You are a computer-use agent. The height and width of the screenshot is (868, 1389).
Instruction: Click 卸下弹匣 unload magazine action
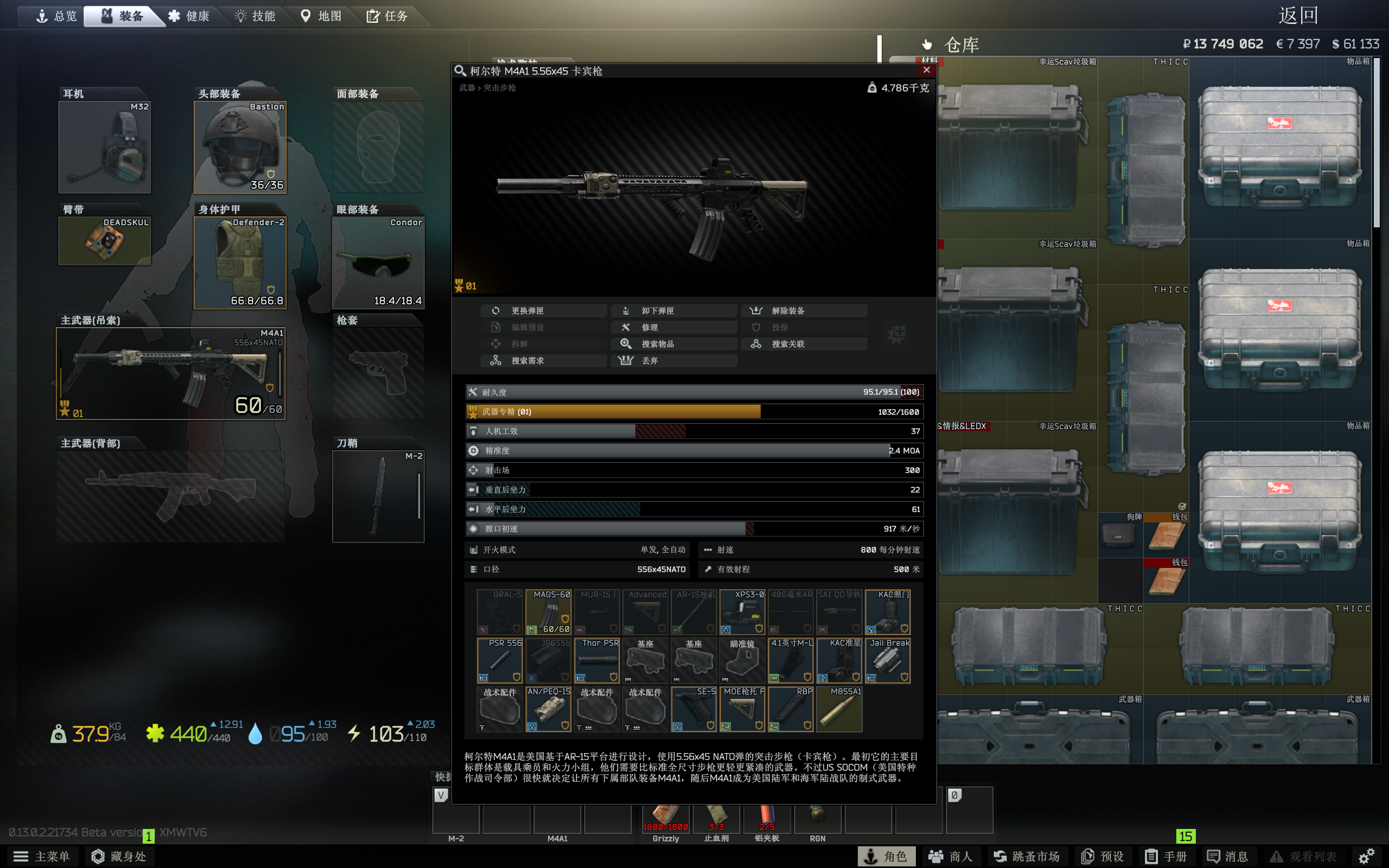point(674,310)
